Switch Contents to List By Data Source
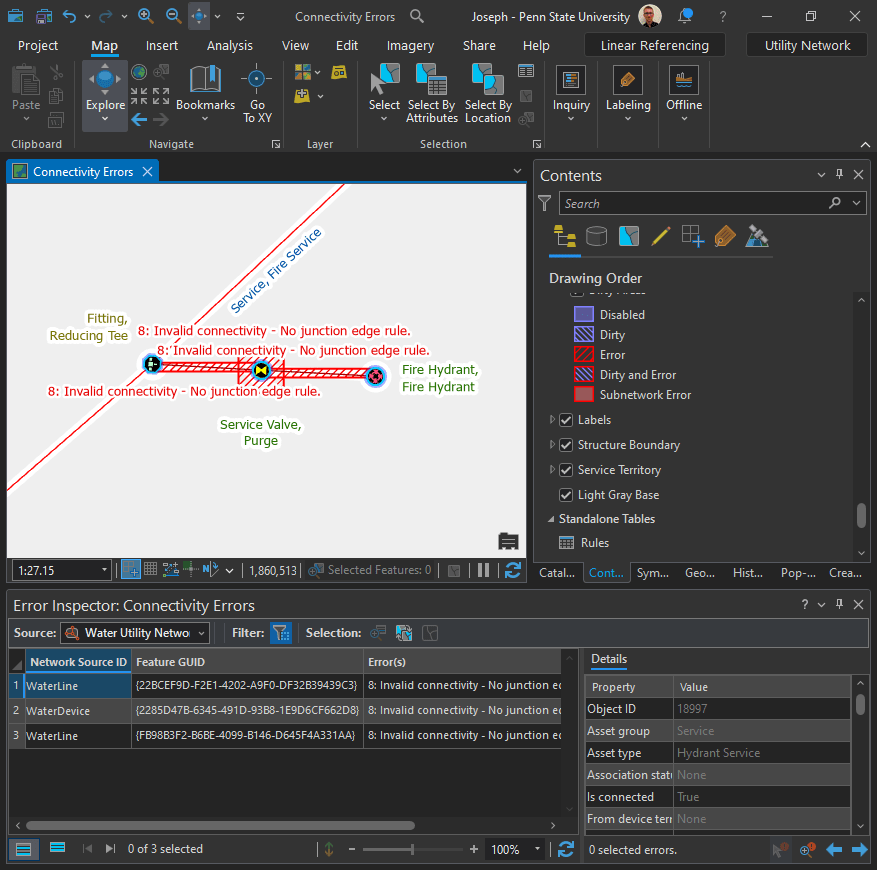877x870 pixels. 596,236
